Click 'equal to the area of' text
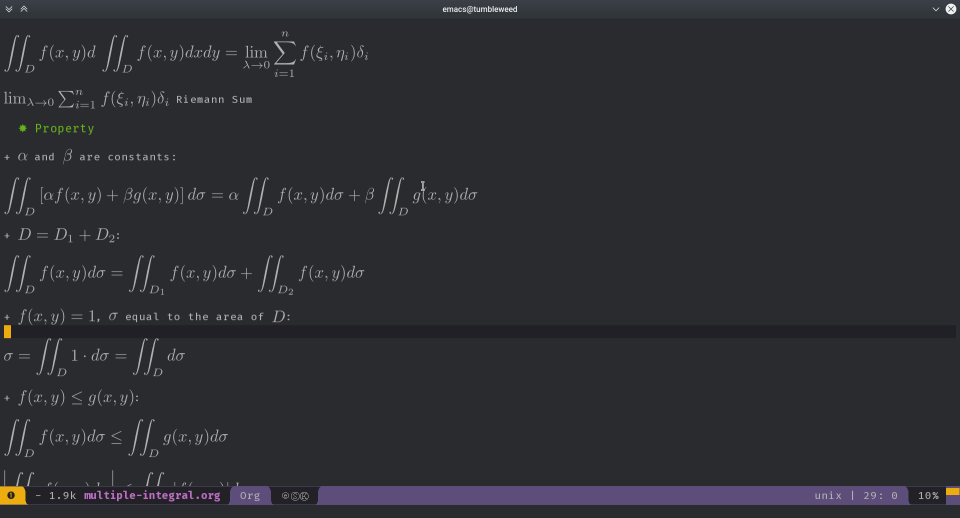 pyautogui.click(x=194, y=317)
